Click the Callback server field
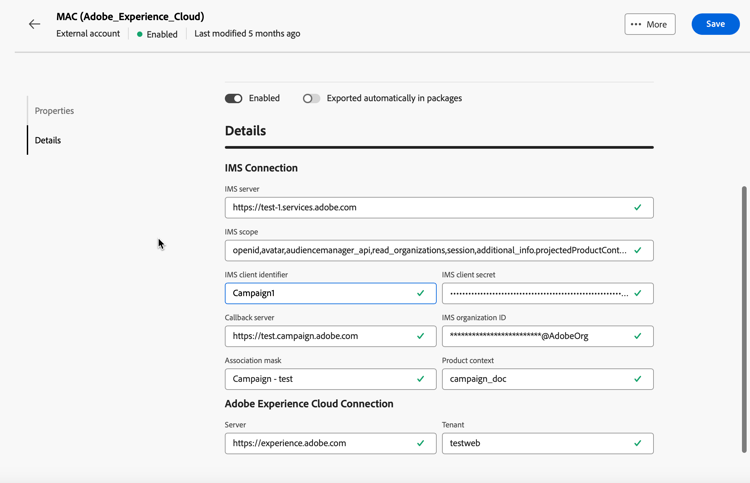 (320, 336)
